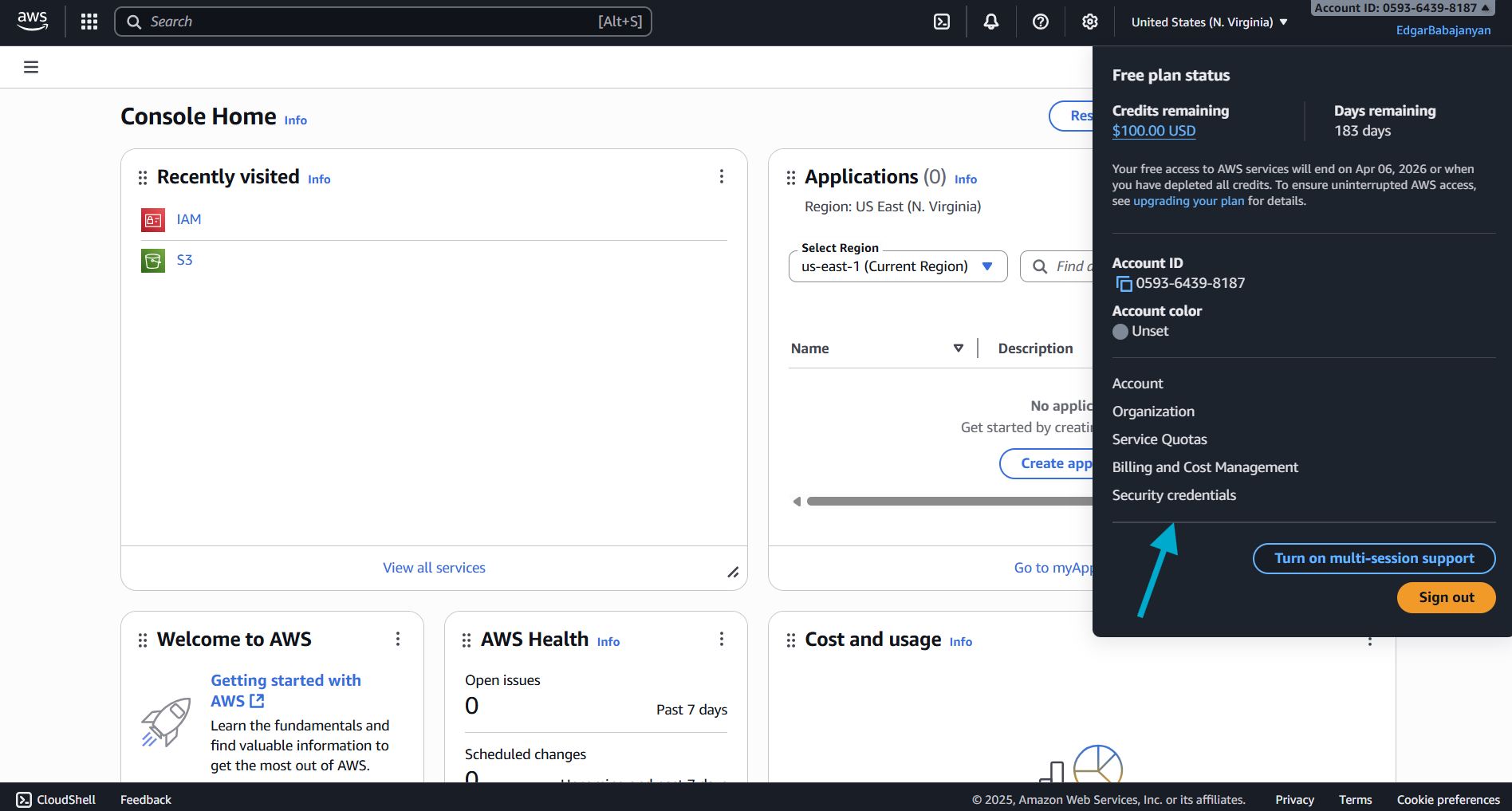Image resolution: width=1512 pixels, height=811 pixels.
Task: Open the region selector dropdown
Action: click(x=1207, y=22)
